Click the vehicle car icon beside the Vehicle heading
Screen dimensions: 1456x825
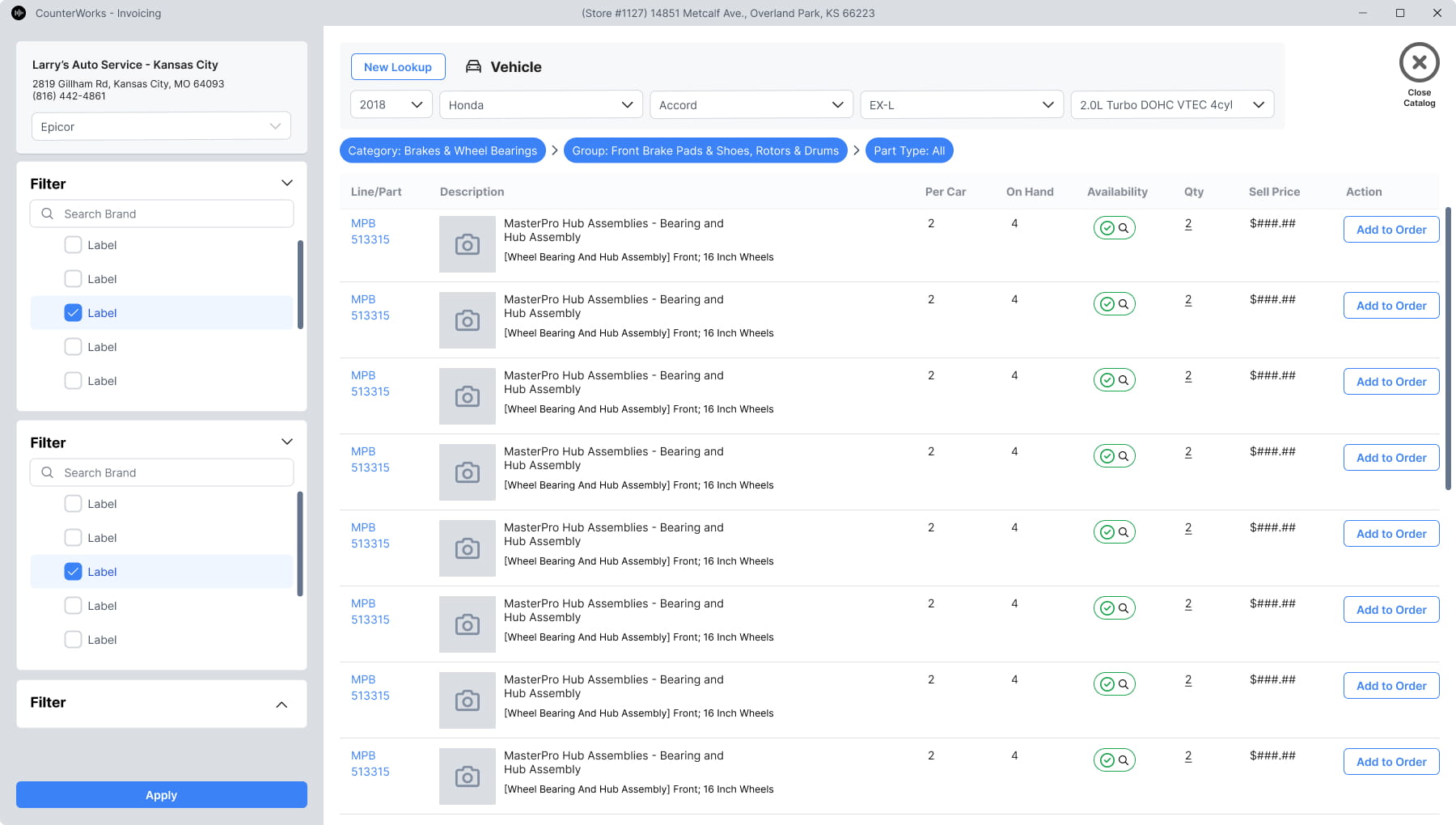(473, 67)
